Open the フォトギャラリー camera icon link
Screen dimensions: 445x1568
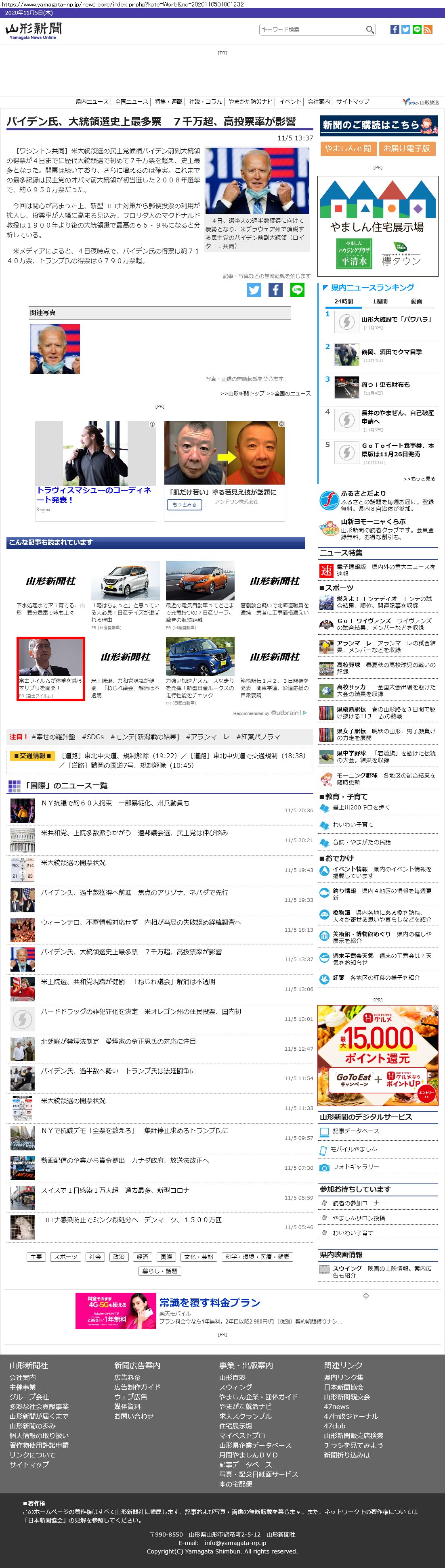(325, 1167)
